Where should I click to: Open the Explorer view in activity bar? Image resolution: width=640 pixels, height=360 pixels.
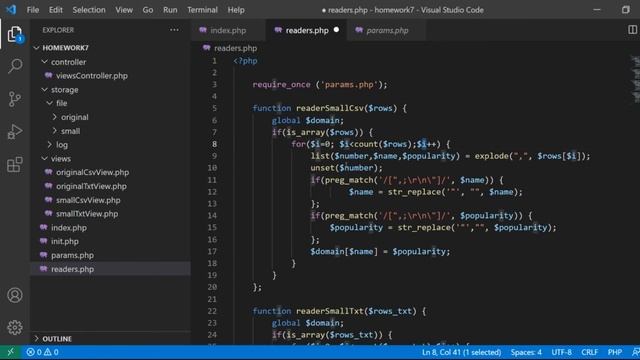click(x=15, y=34)
